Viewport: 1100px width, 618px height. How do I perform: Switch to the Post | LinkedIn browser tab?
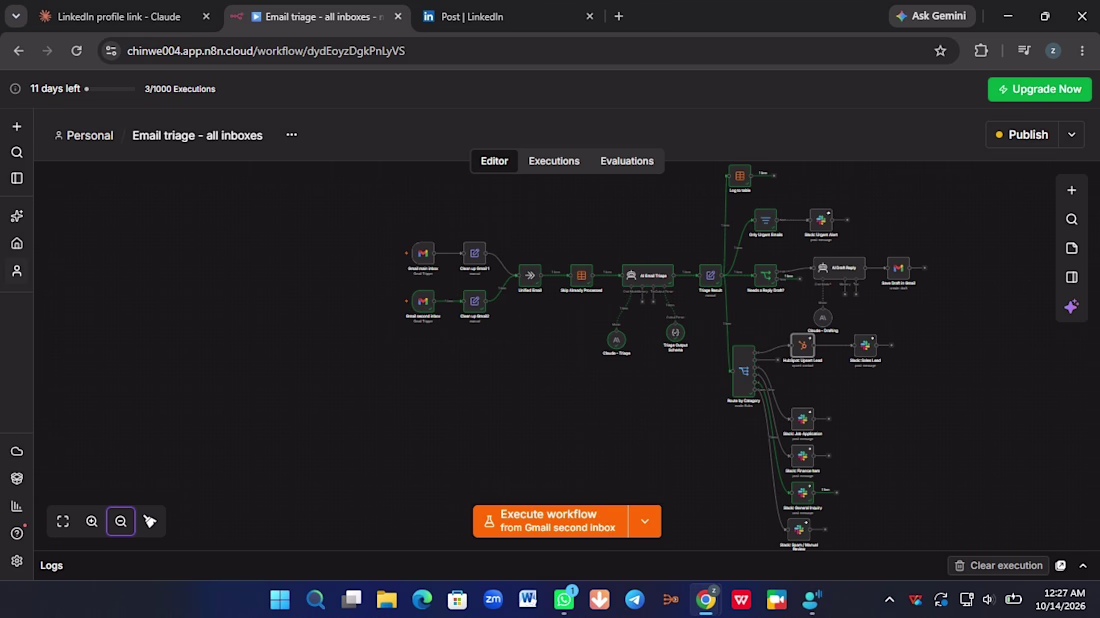pos(509,16)
